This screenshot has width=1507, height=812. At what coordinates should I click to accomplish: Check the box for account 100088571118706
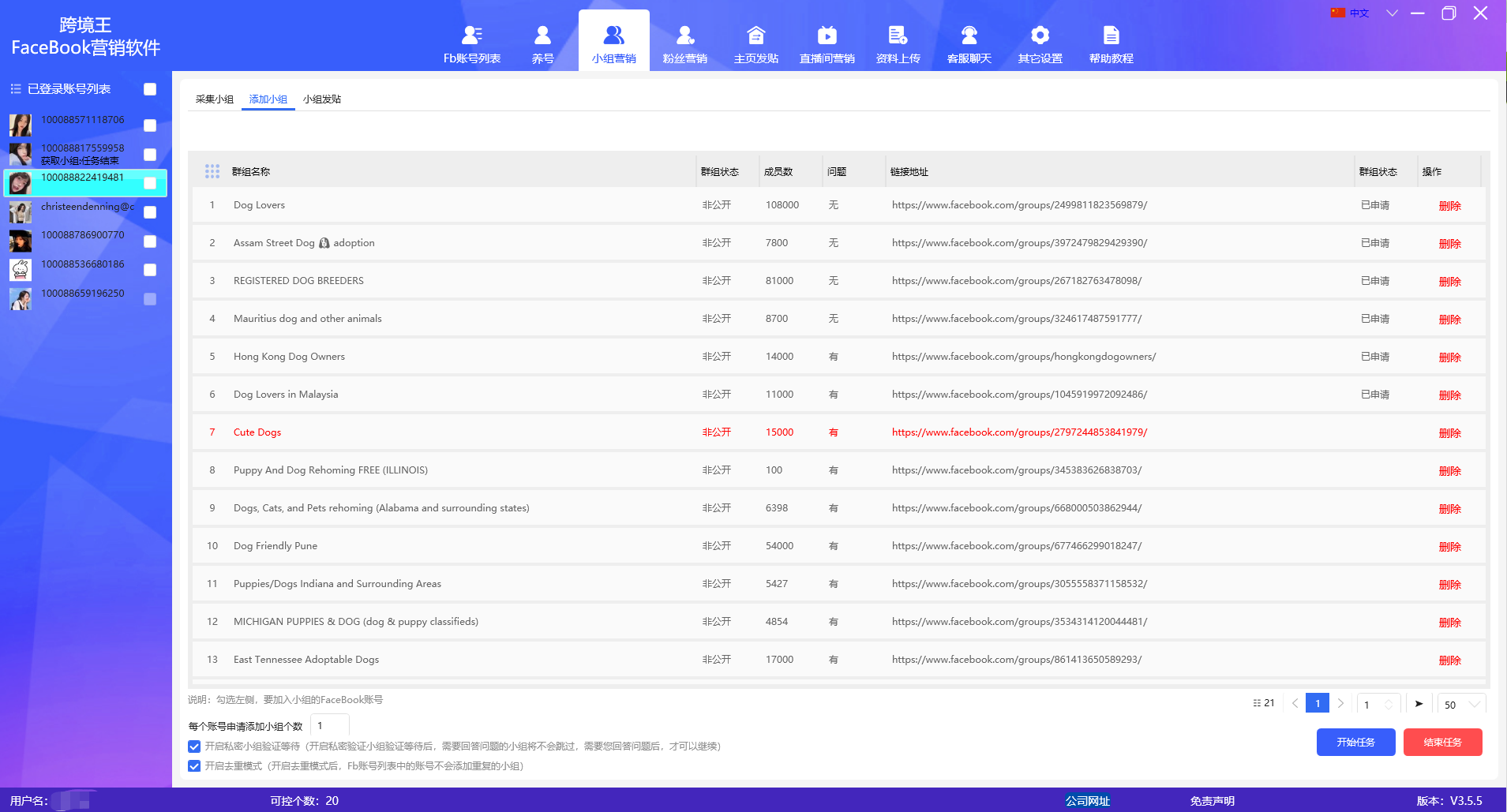click(x=150, y=125)
